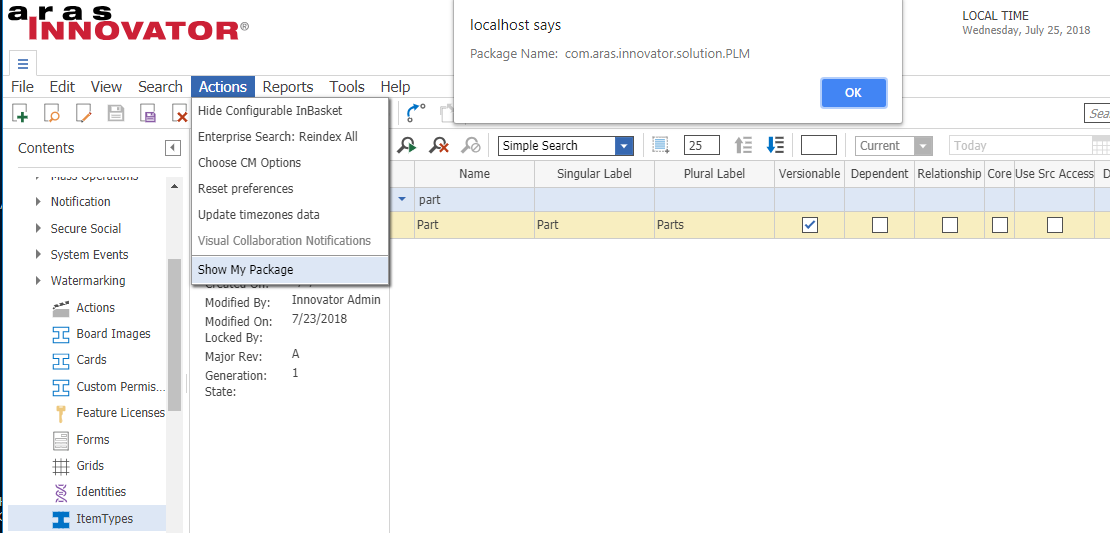Click the ItemTypes icon in tree
Image resolution: width=1110 pixels, height=533 pixels.
click(x=62, y=519)
